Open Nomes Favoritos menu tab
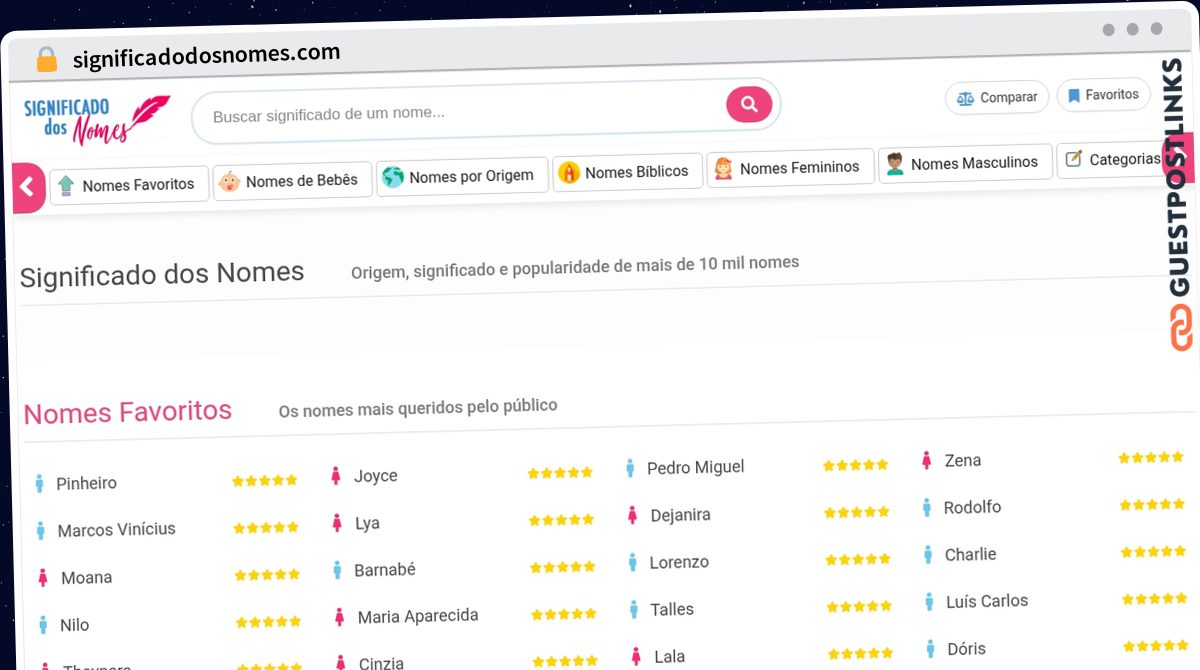 129,185
